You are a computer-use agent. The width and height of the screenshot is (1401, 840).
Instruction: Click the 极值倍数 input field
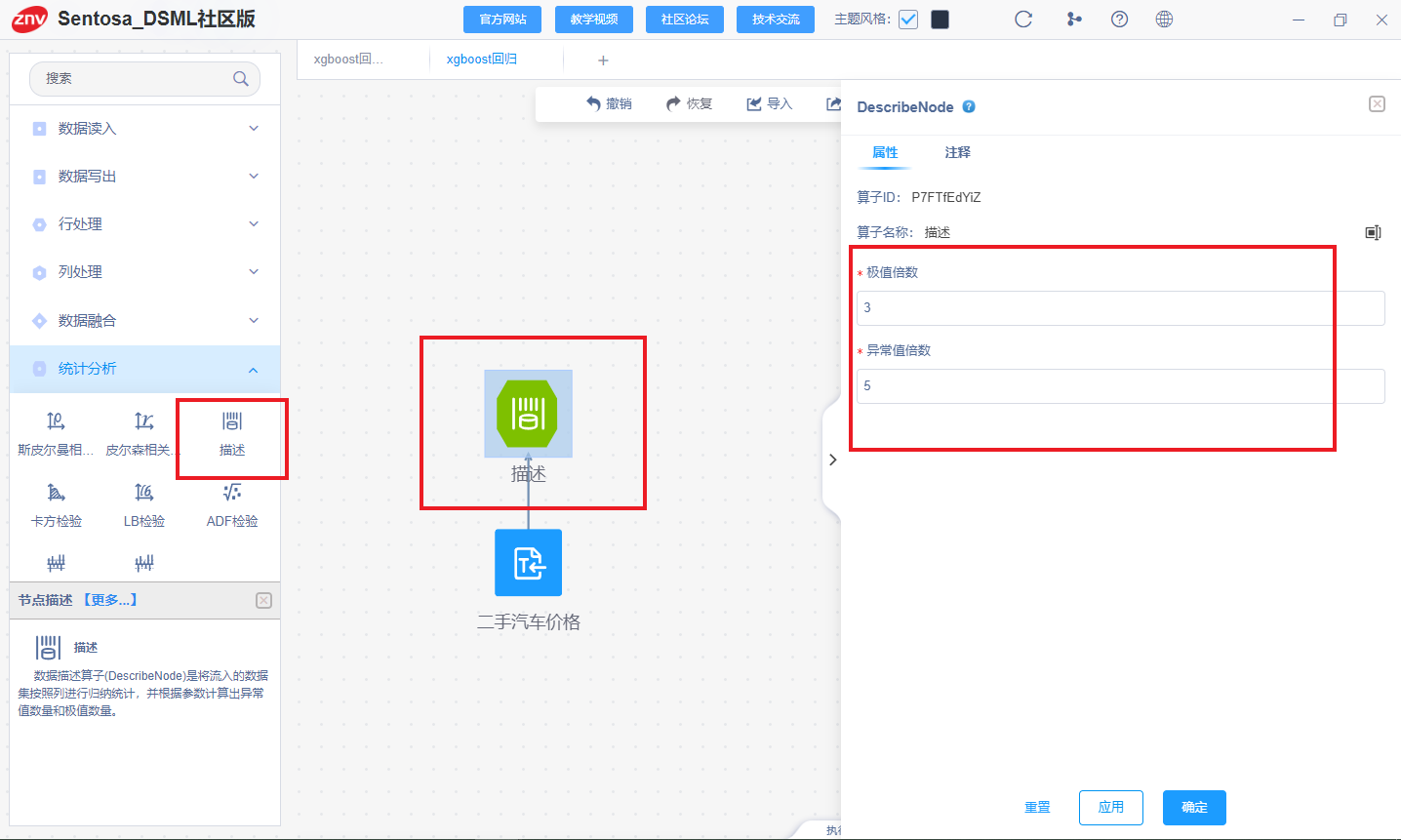[x=1121, y=308]
